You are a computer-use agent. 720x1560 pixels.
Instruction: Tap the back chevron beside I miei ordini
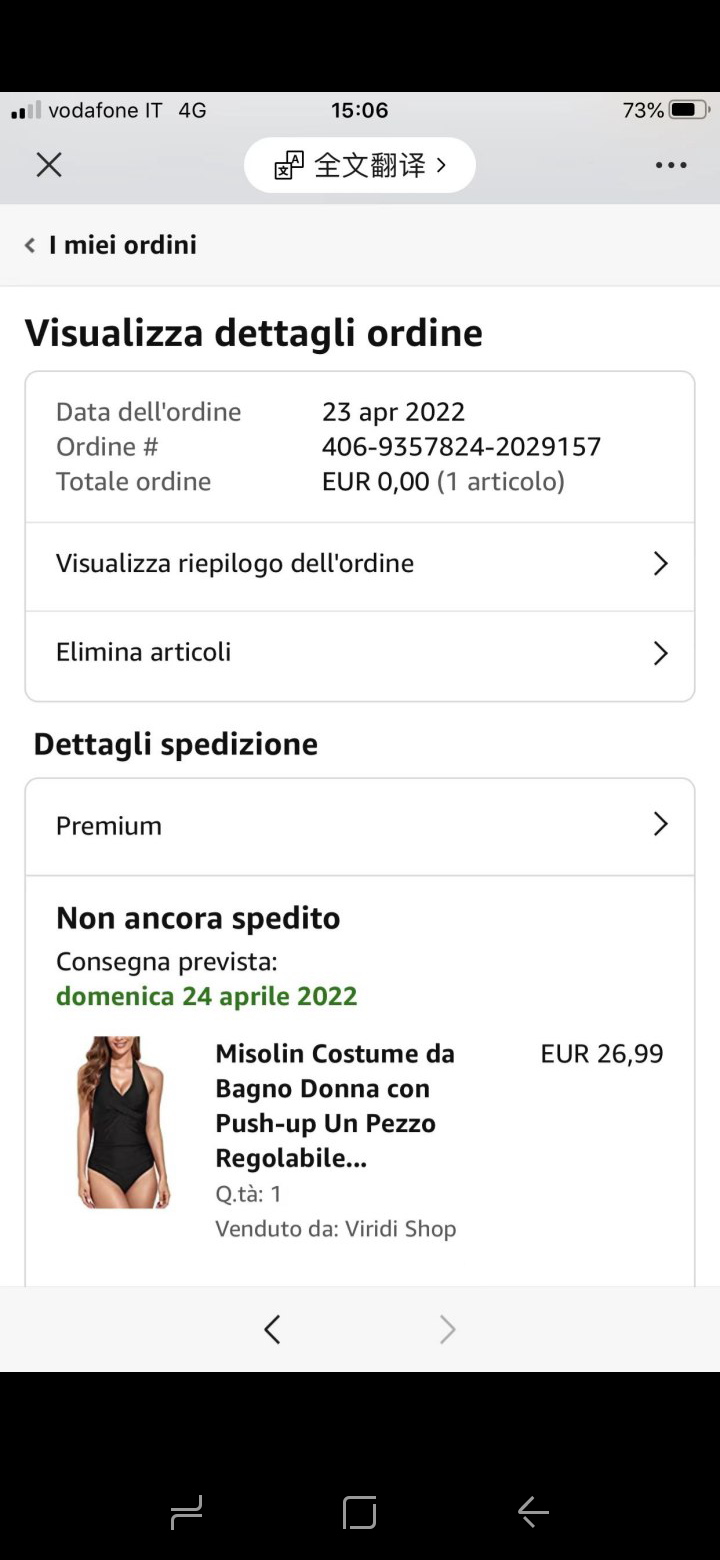tap(30, 245)
